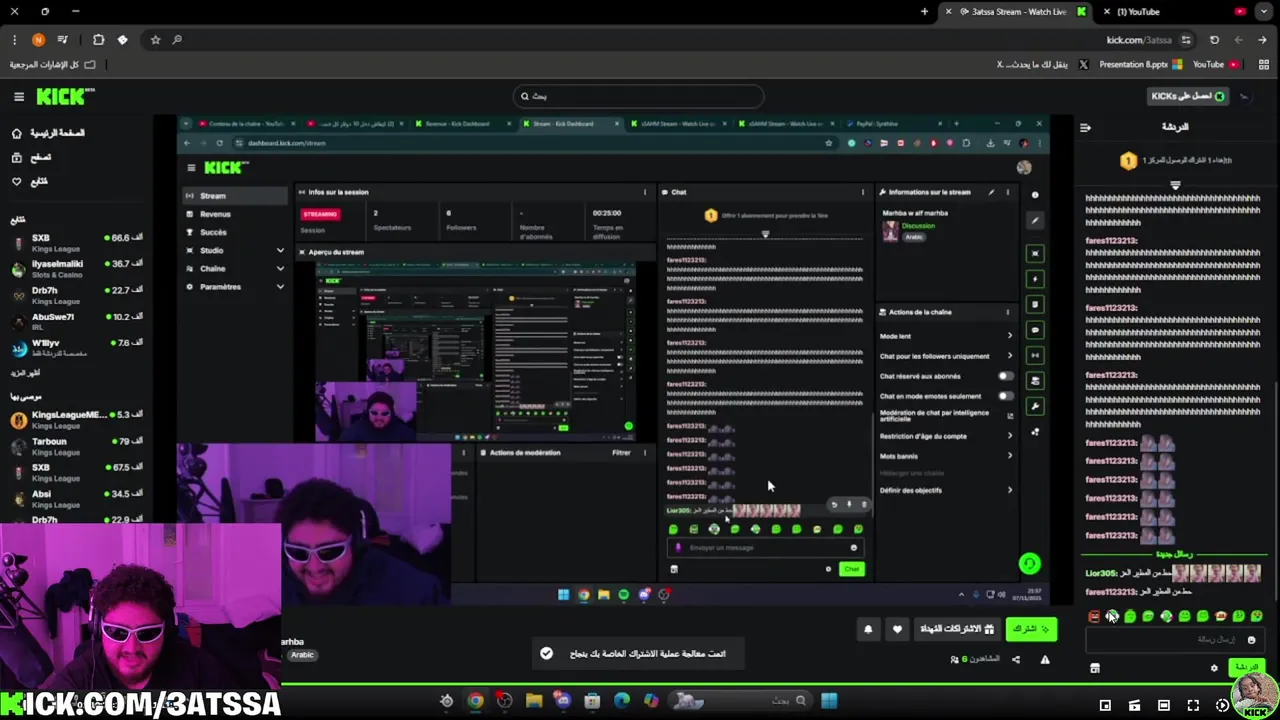
Task: Select Stream in the streamed dashboard menu
Action: click(x=236, y=196)
